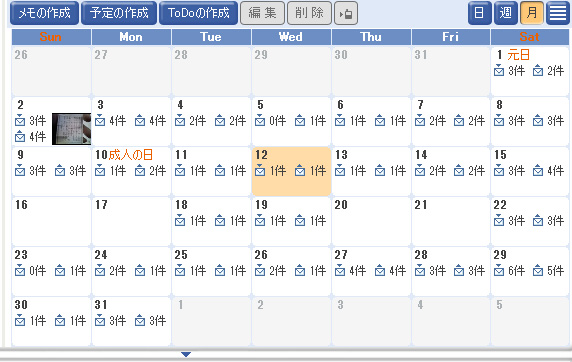
Task: Click the Sun column header
Action: [x=51, y=37]
